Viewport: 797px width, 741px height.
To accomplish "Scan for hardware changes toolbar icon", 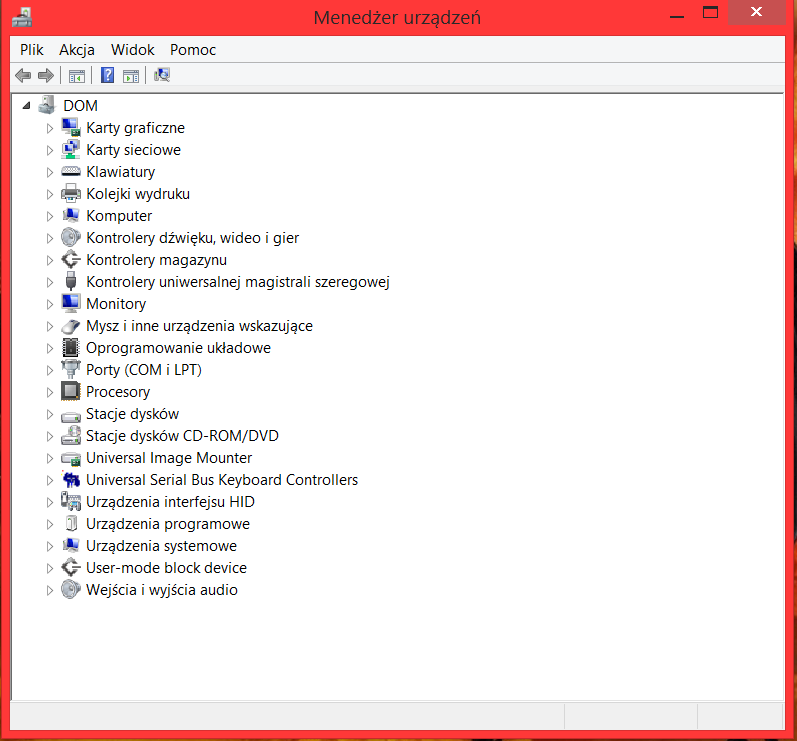I will pyautogui.click(x=162, y=75).
